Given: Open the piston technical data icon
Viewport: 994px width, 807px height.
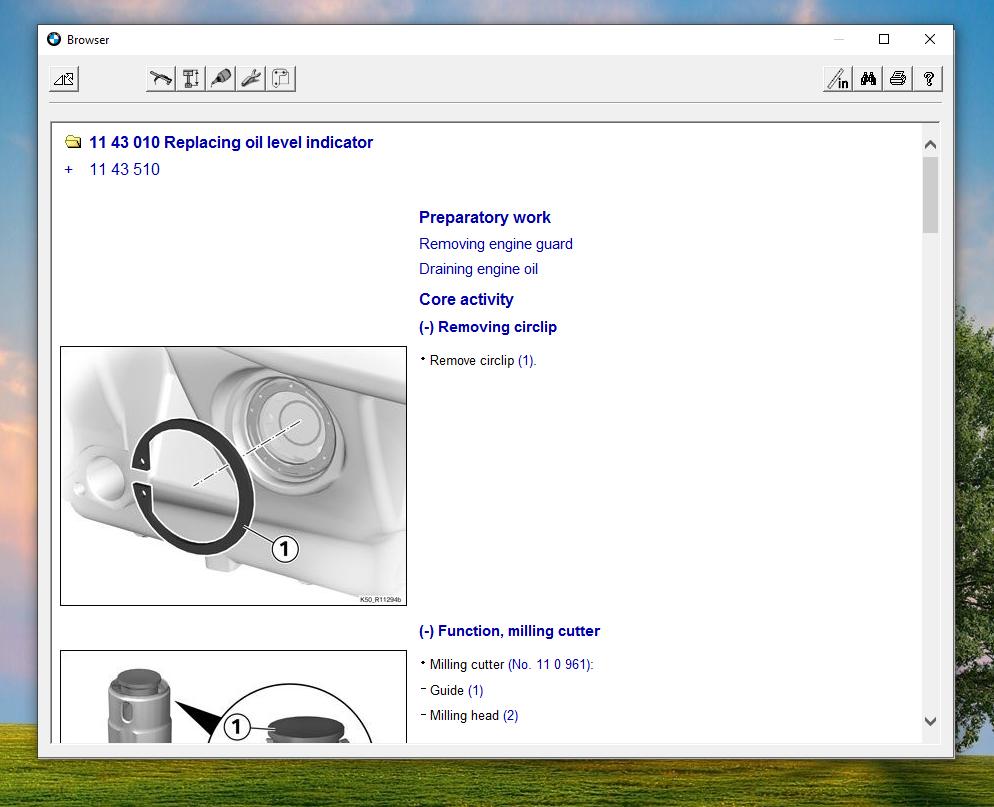Looking at the screenshot, I should point(191,78).
